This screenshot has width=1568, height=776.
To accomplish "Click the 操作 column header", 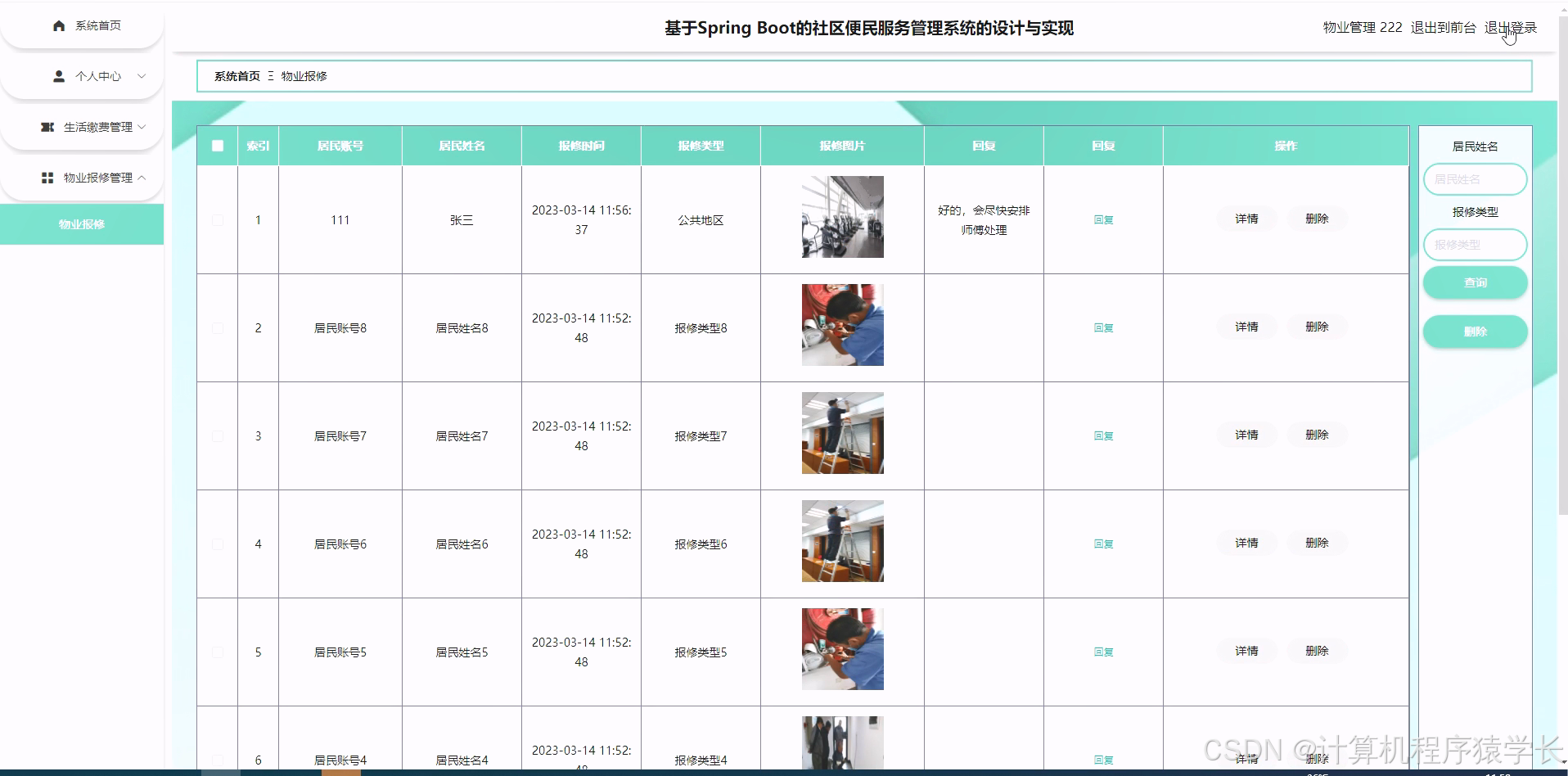I will 1286,146.
